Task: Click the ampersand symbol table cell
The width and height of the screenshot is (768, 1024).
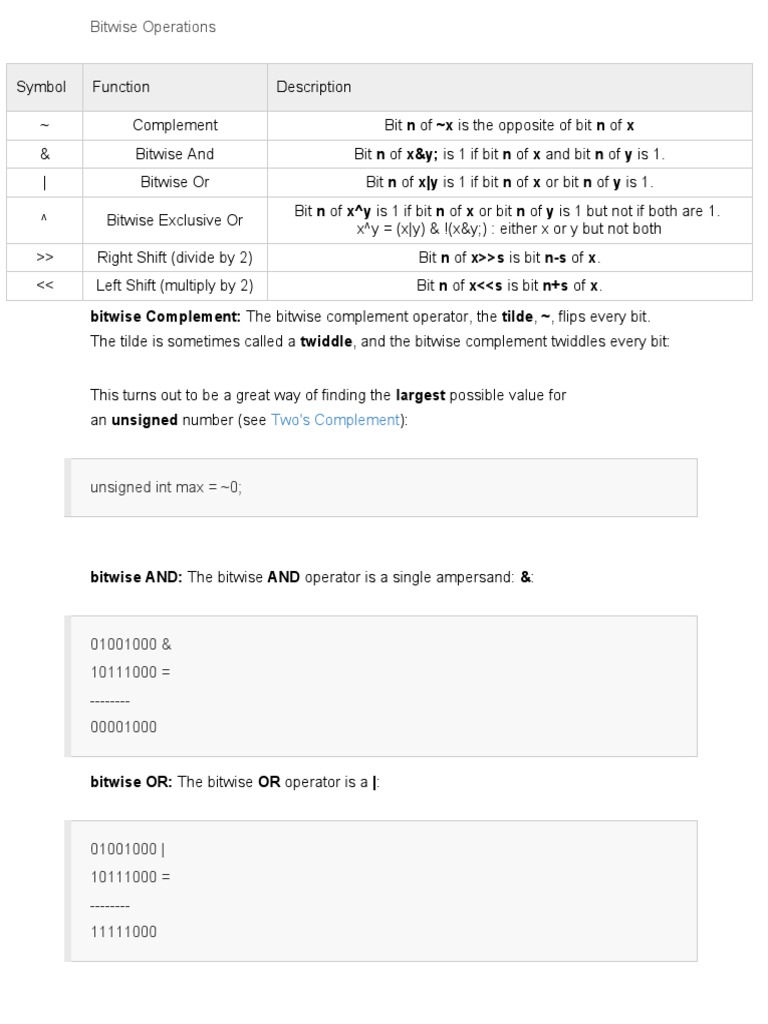Action: point(44,154)
